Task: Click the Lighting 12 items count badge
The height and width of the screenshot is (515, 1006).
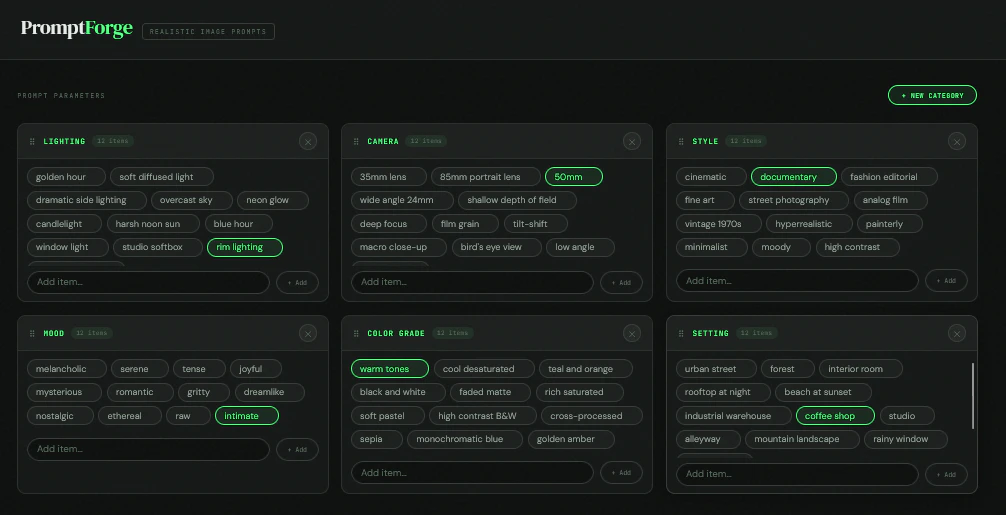Action: point(113,141)
